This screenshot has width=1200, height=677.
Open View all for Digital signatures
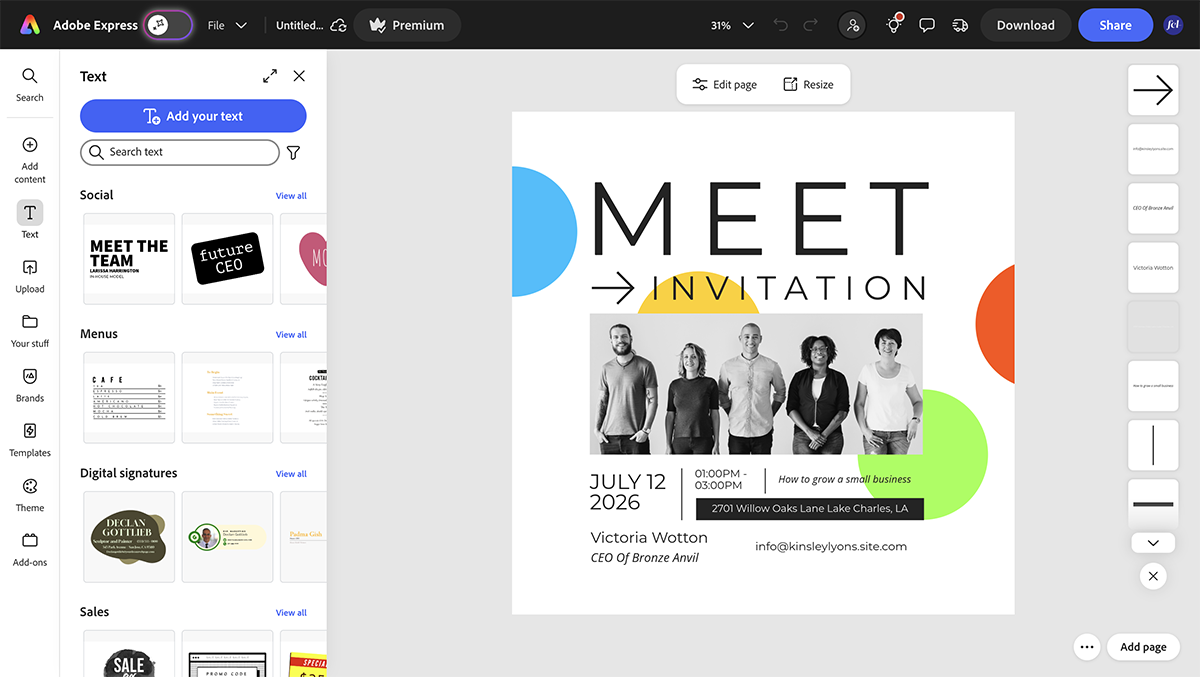click(x=291, y=473)
